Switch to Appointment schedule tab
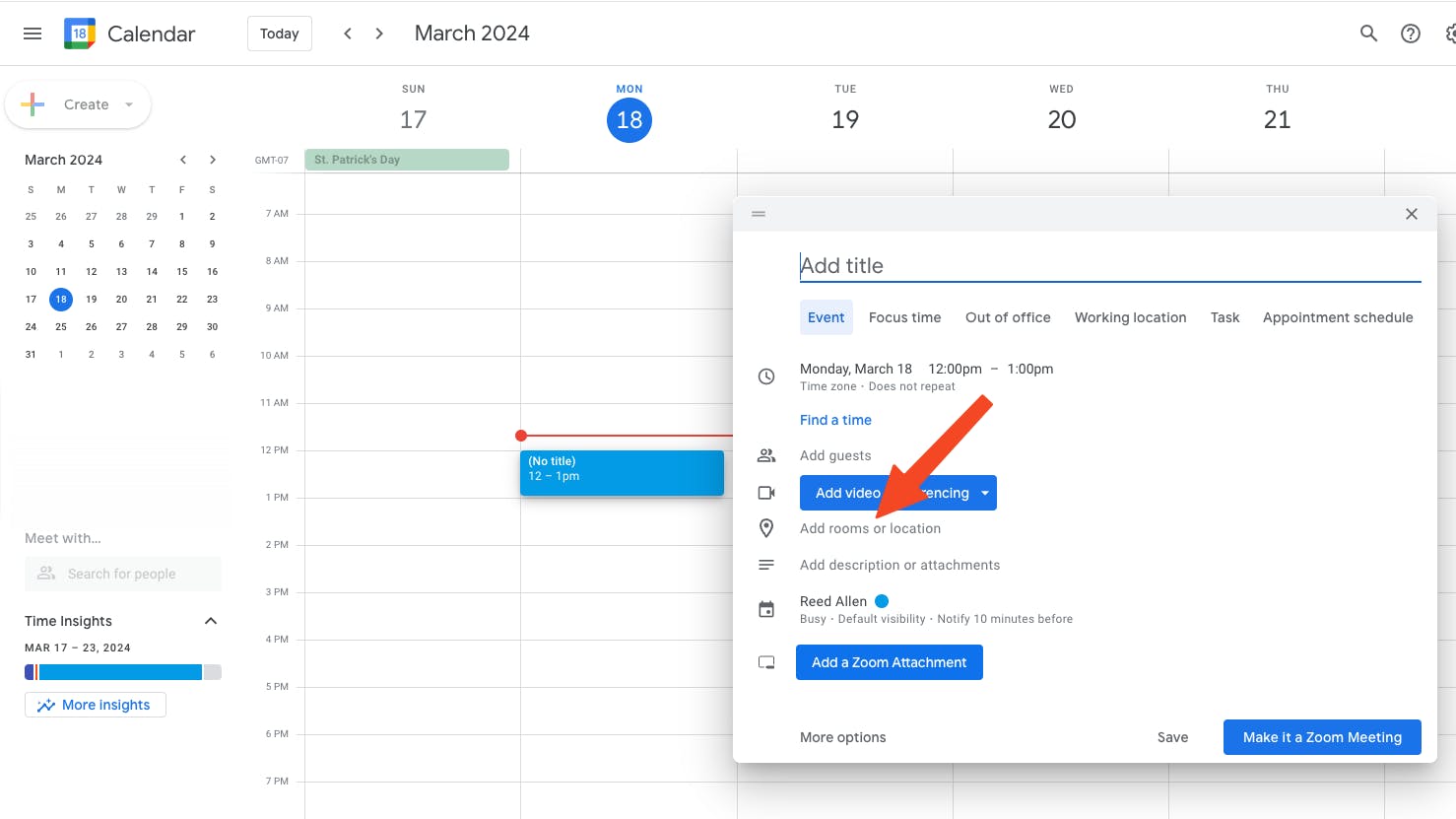1456x819 pixels. click(1338, 317)
